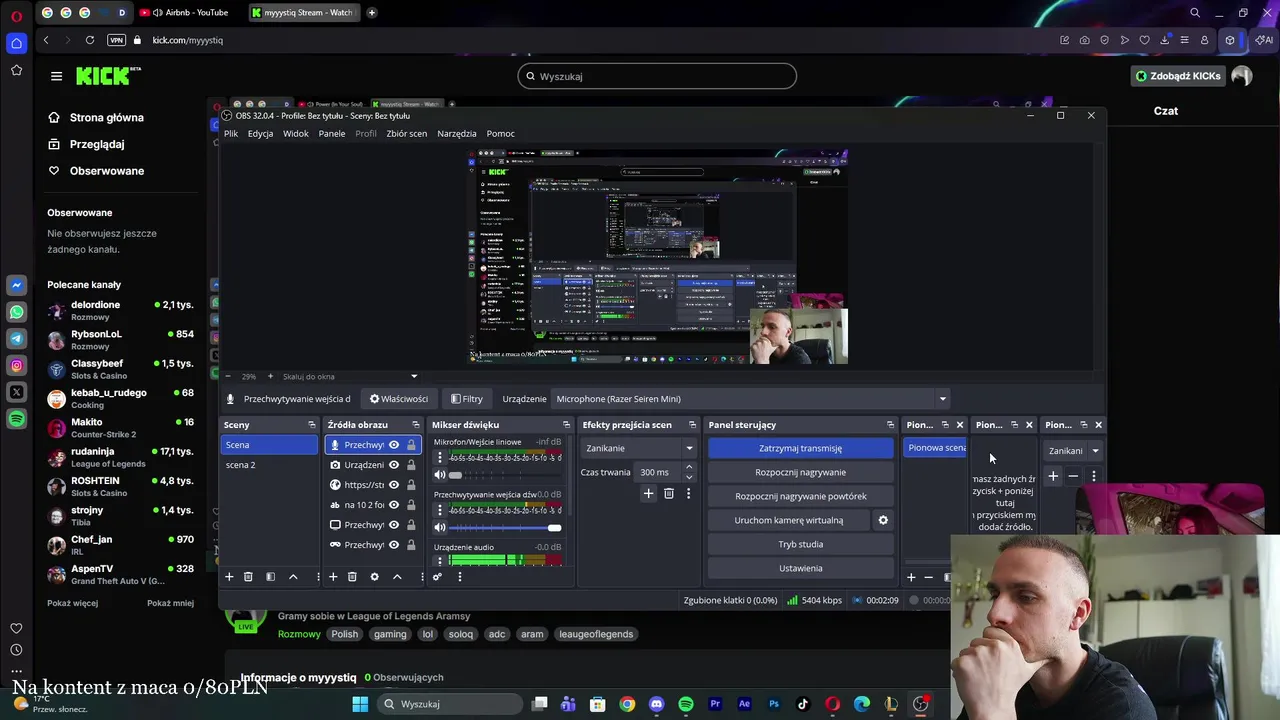Mute Przechwytywanie wejścia dźwięku speaker icon

click(x=440, y=527)
